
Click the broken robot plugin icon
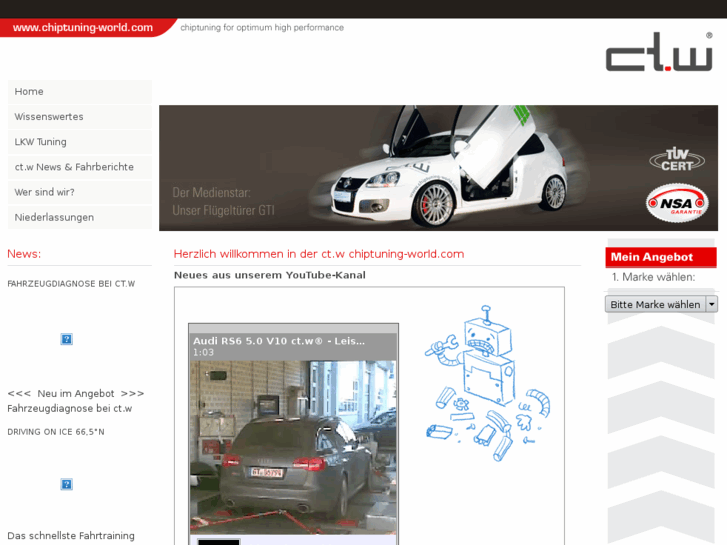tap(487, 383)
